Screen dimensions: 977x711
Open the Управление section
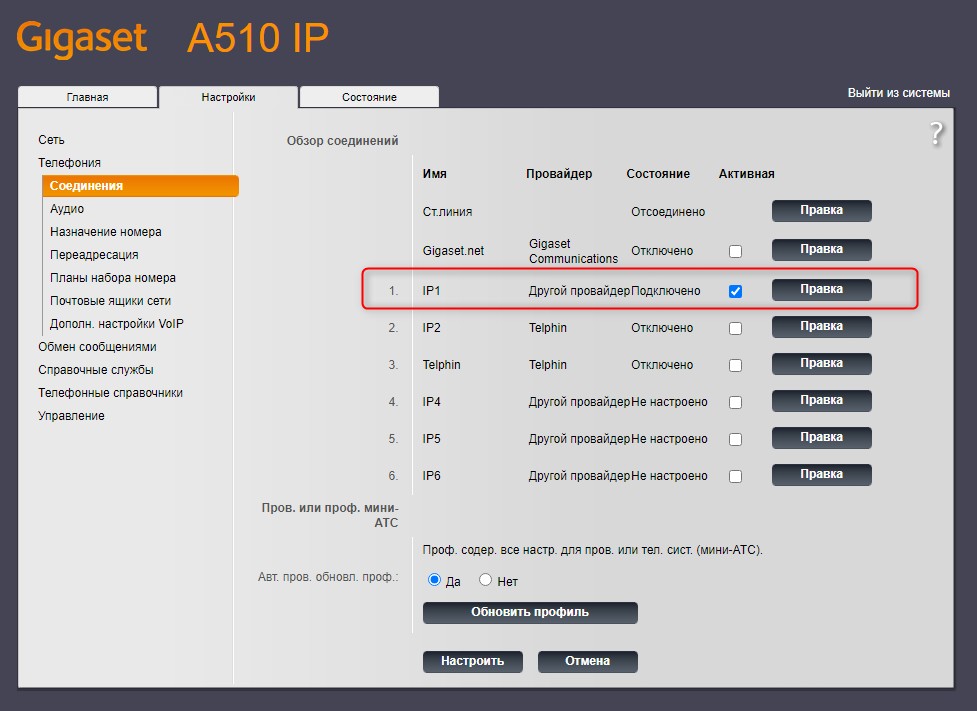(71, 416)
